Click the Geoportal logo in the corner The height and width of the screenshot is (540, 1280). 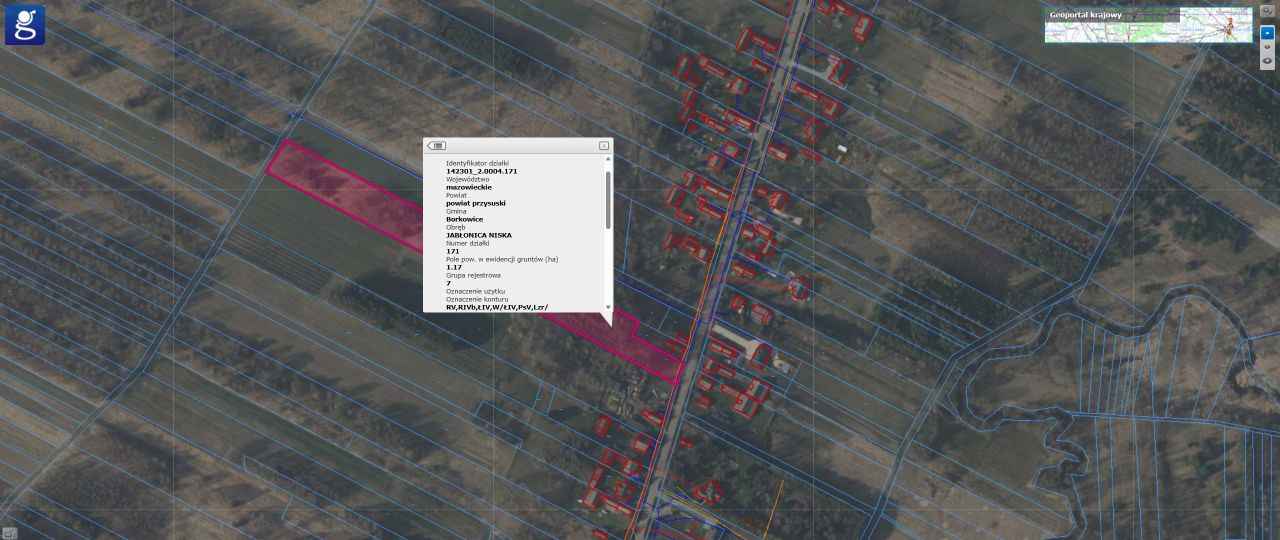(x=25, y=25)
